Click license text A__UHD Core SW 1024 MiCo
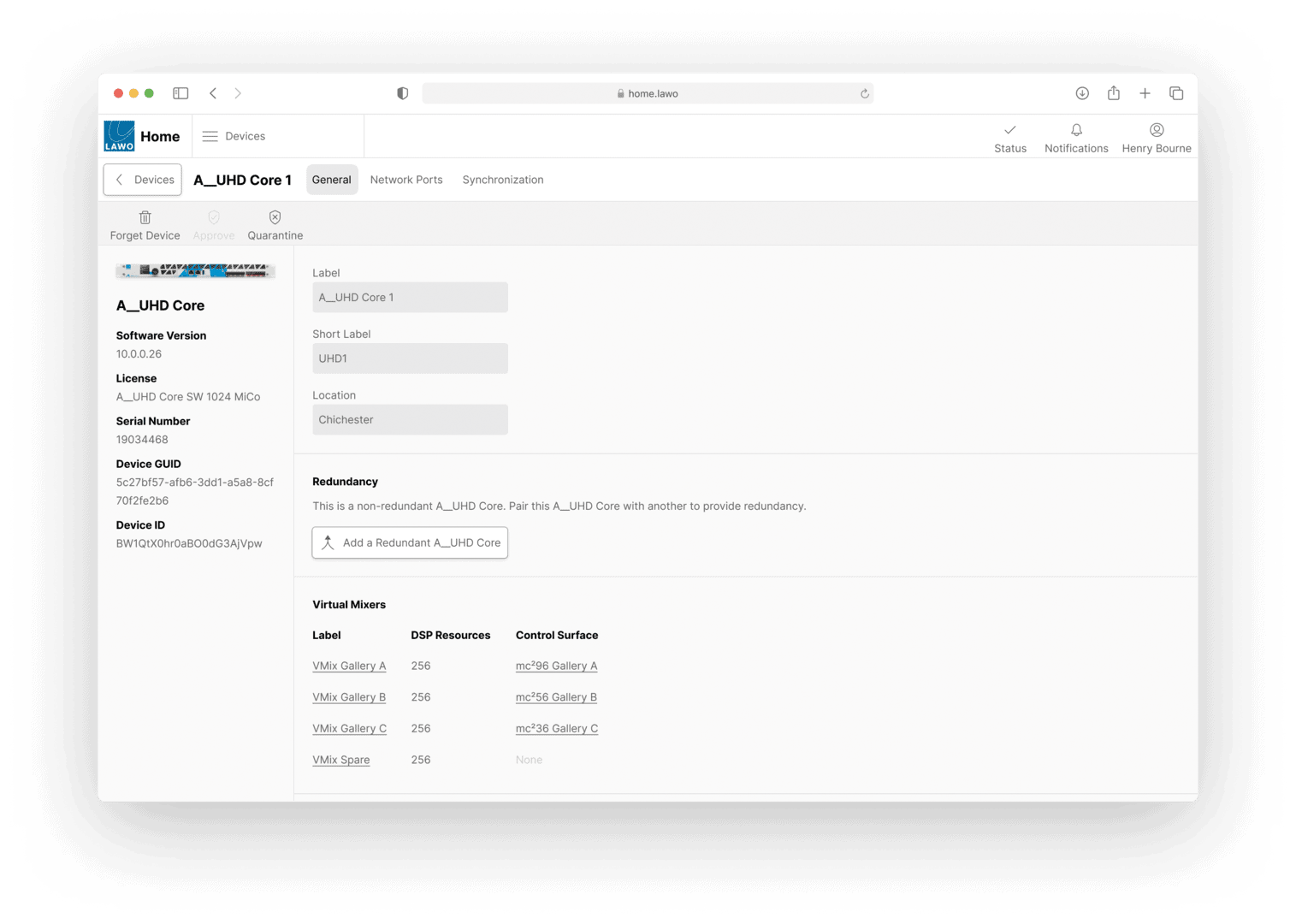This screenshot has height=924, width=1296. coord(188,397)
